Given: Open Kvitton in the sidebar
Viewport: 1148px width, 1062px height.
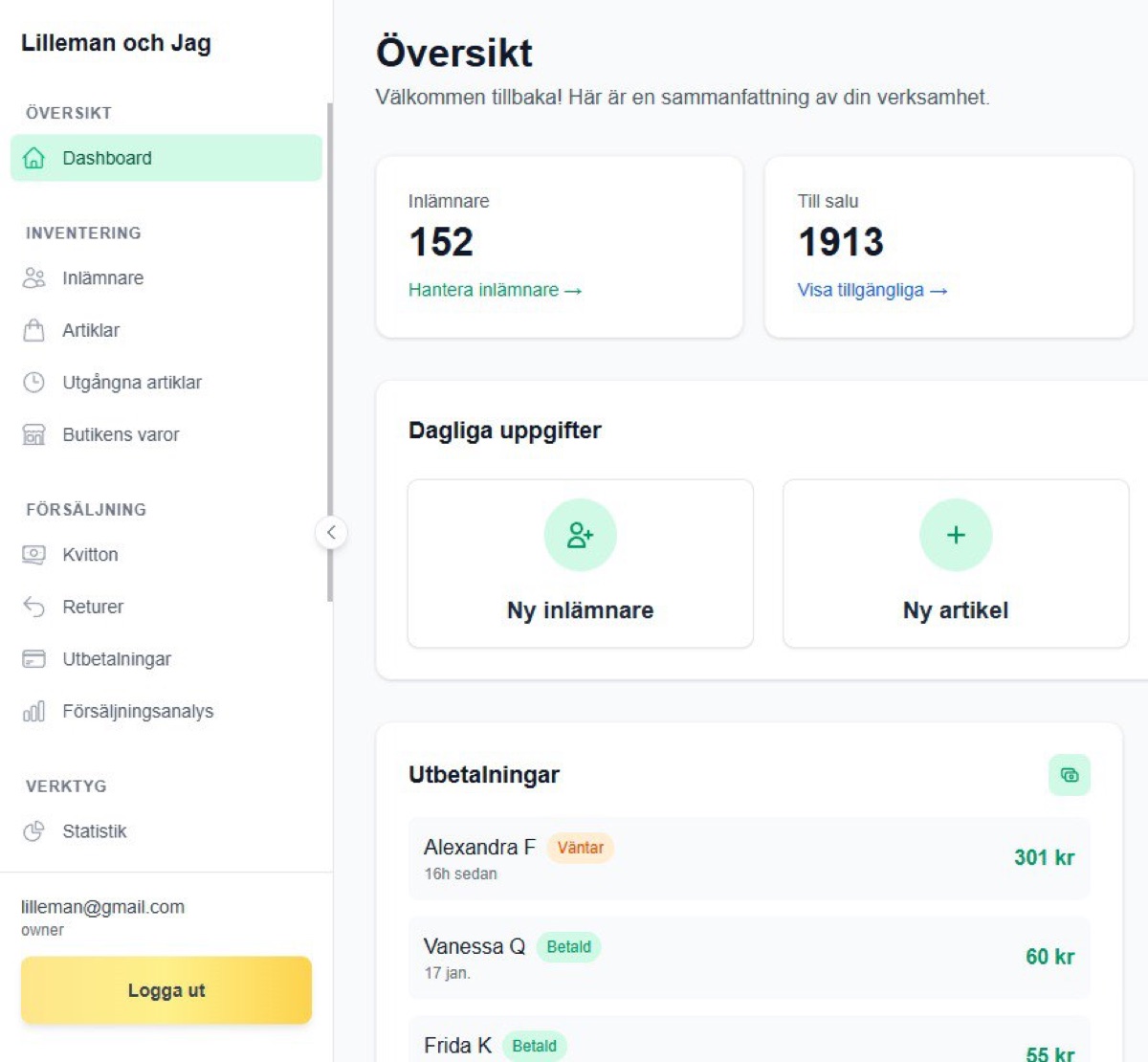Looking at the screenshot, I should 166,554.
